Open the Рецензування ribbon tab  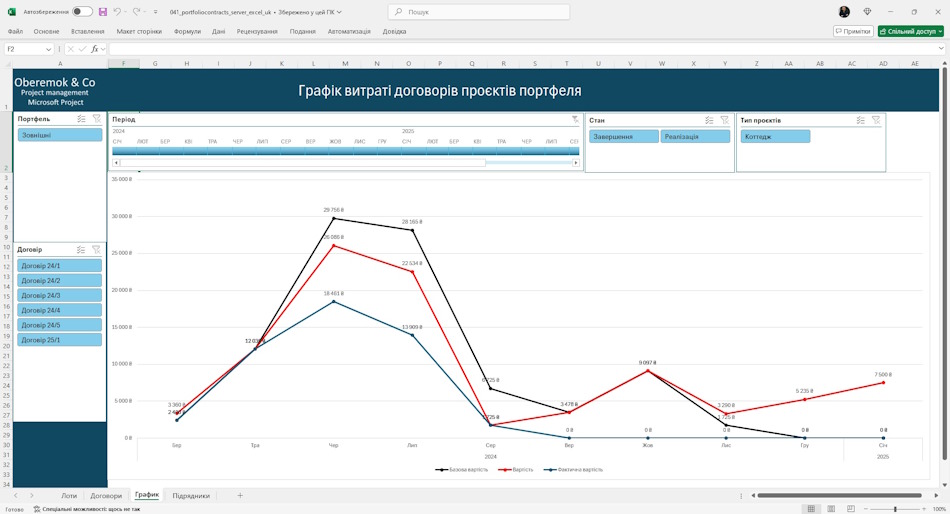pos(257,31)
